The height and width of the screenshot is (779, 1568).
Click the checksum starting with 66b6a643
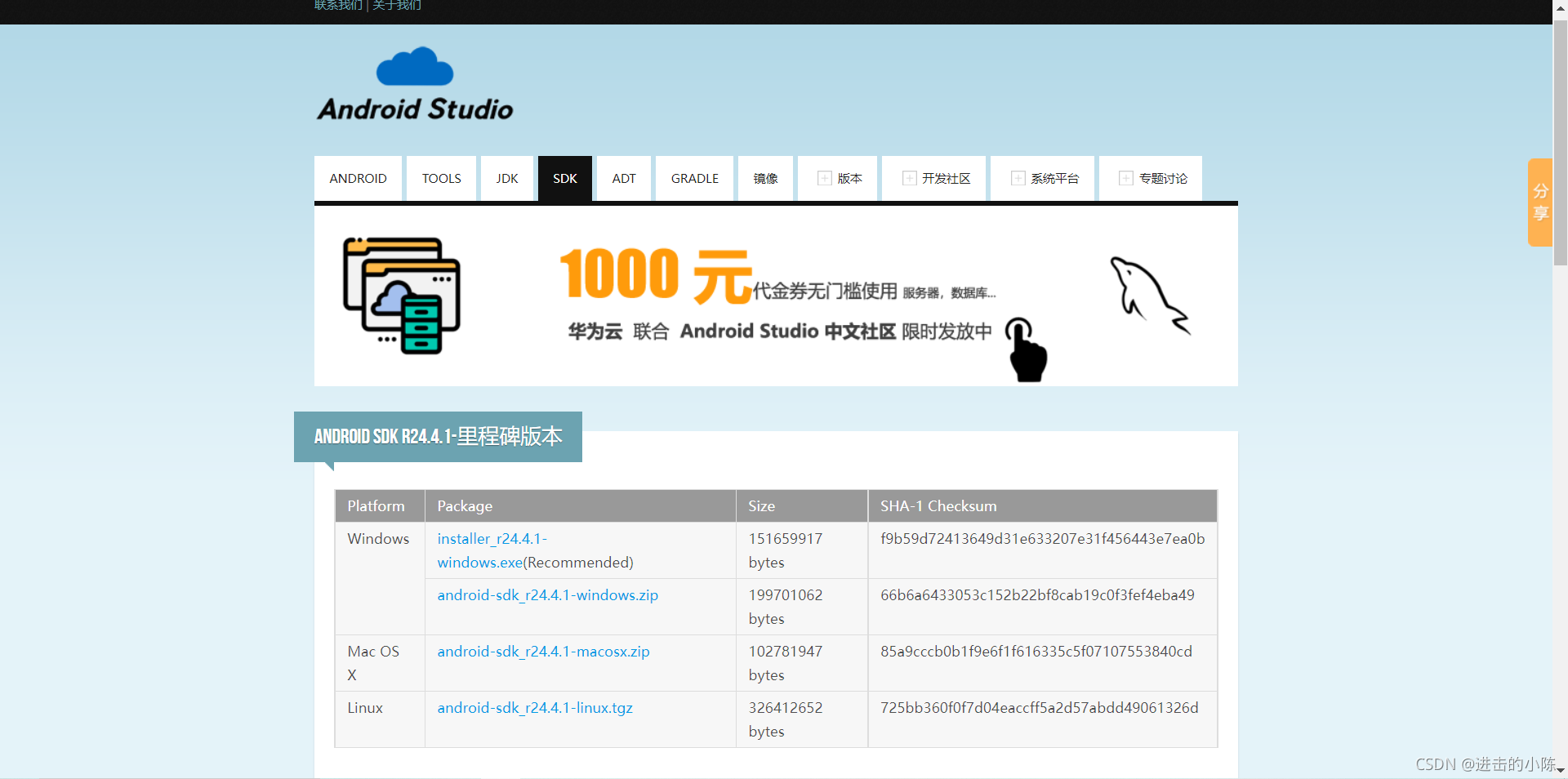point(1037,595)
